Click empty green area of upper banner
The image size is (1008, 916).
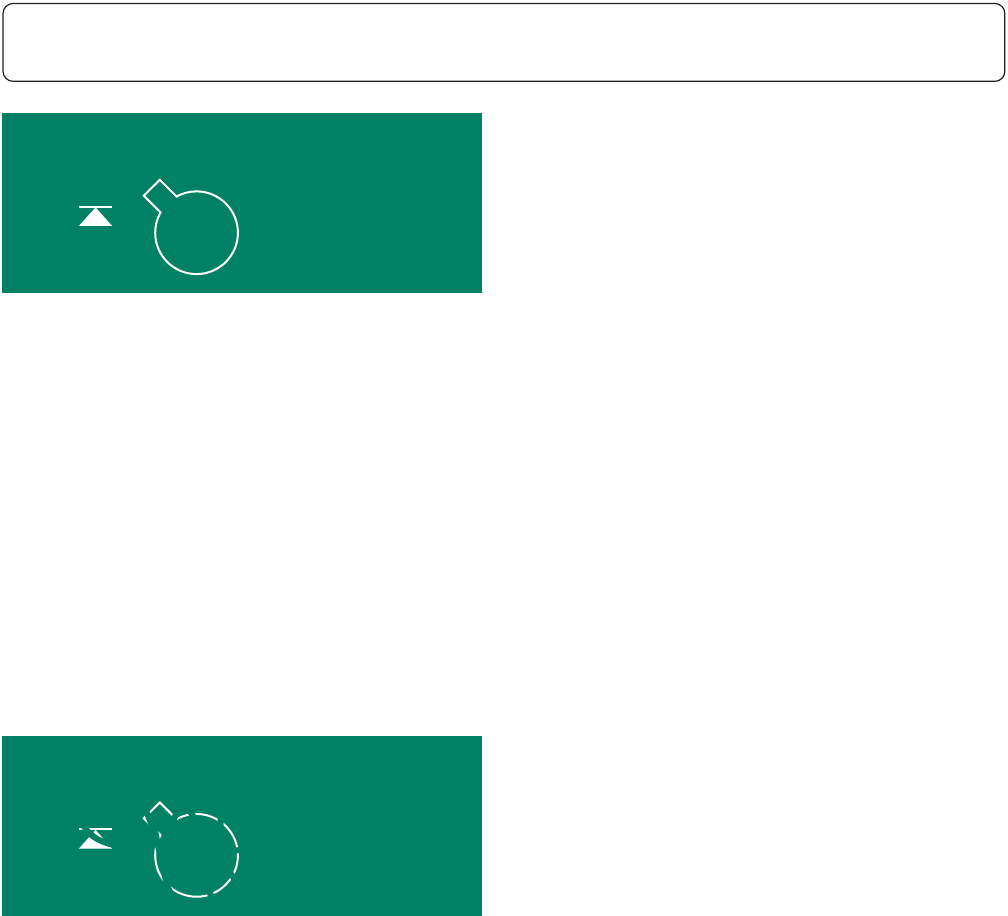[360, 203]
